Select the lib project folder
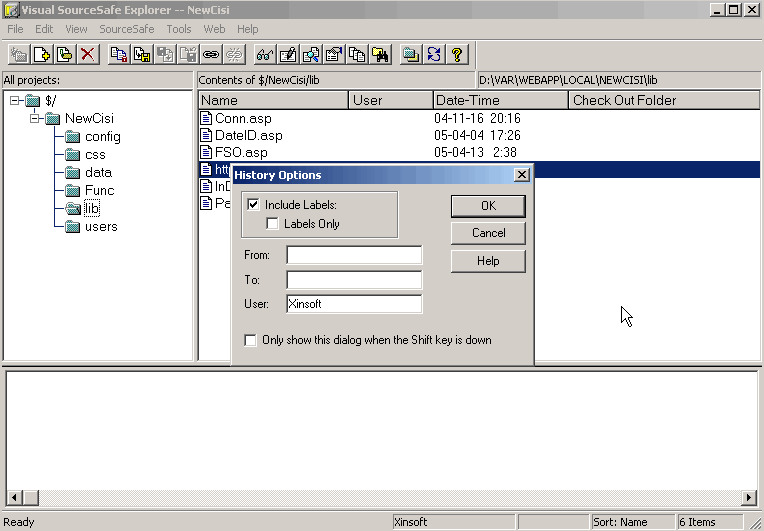This screenshot has width=764, height=531. pyautogui.click(x=92, y=209)
